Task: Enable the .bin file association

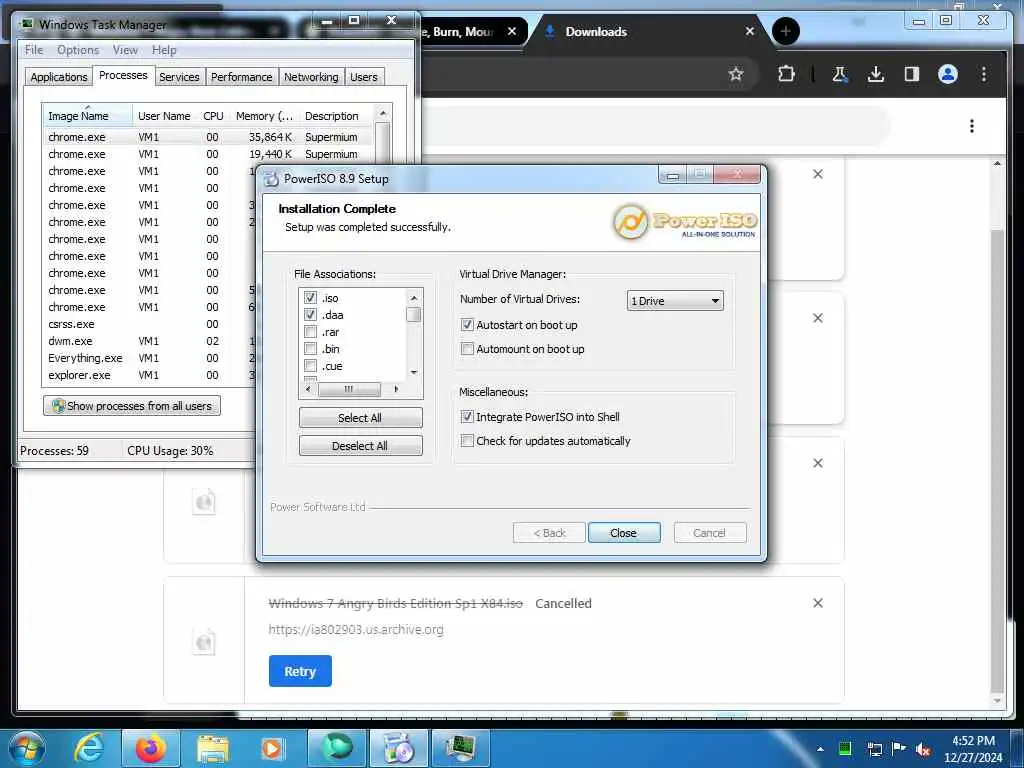Action: point(310,349)
